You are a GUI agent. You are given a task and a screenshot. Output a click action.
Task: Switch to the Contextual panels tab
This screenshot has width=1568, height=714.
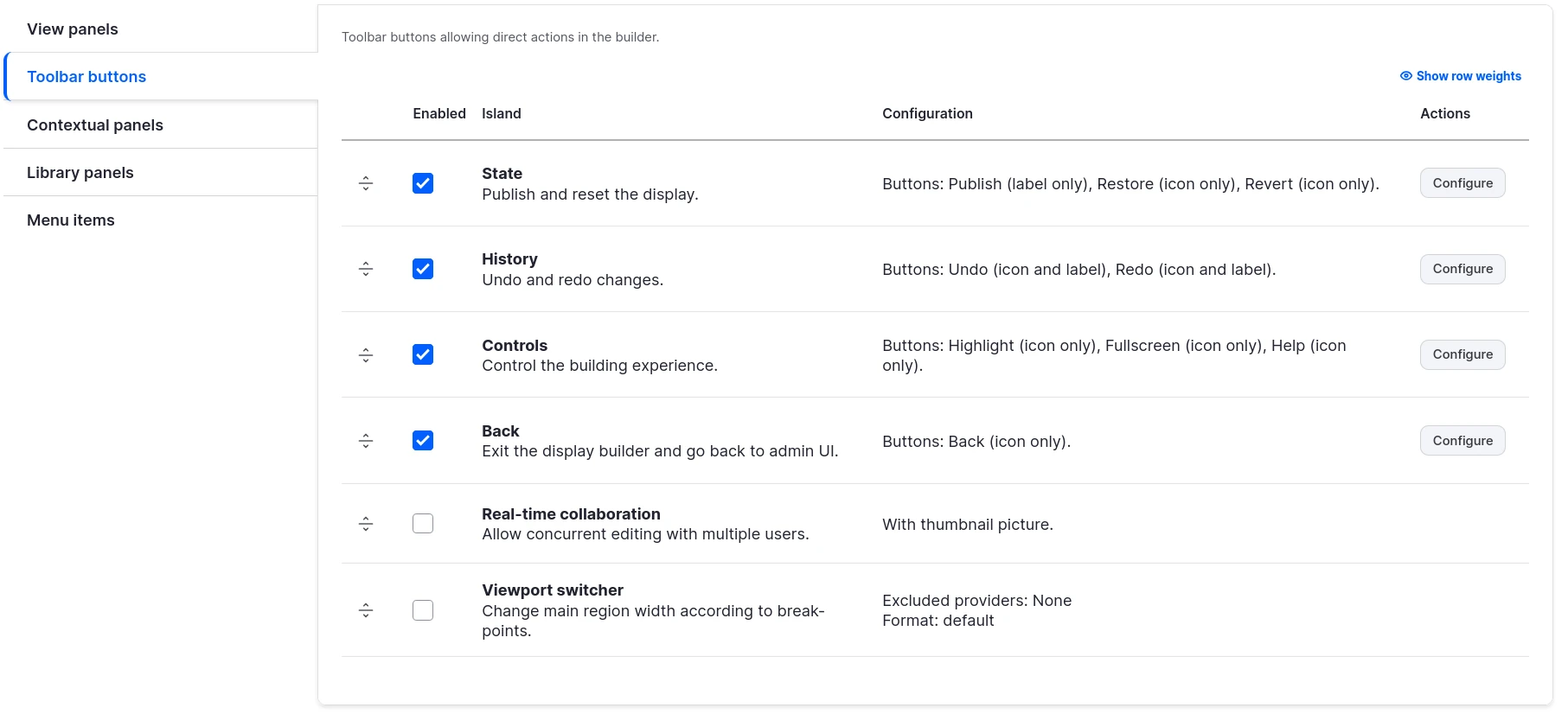click(95, 125)
